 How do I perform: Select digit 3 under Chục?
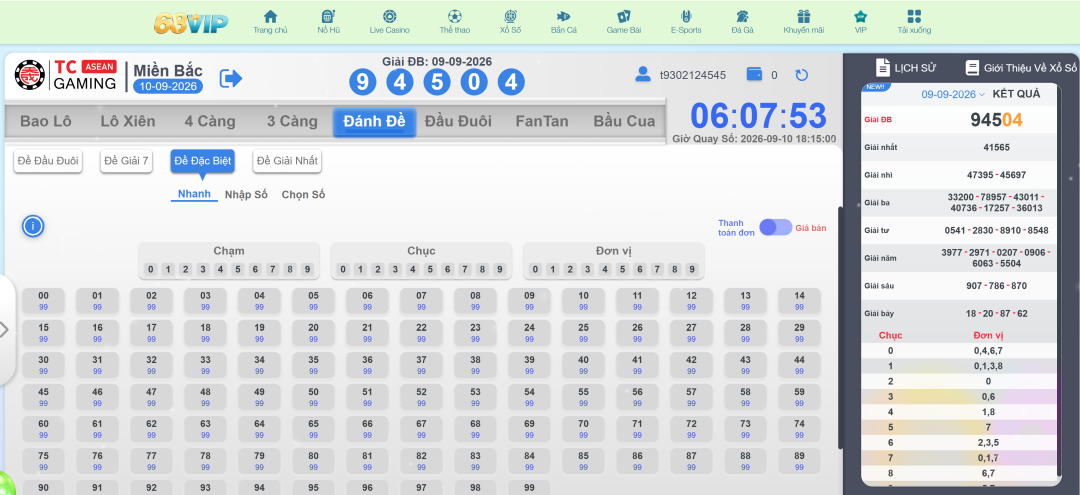pyautogui.click(x=395, y=269)
